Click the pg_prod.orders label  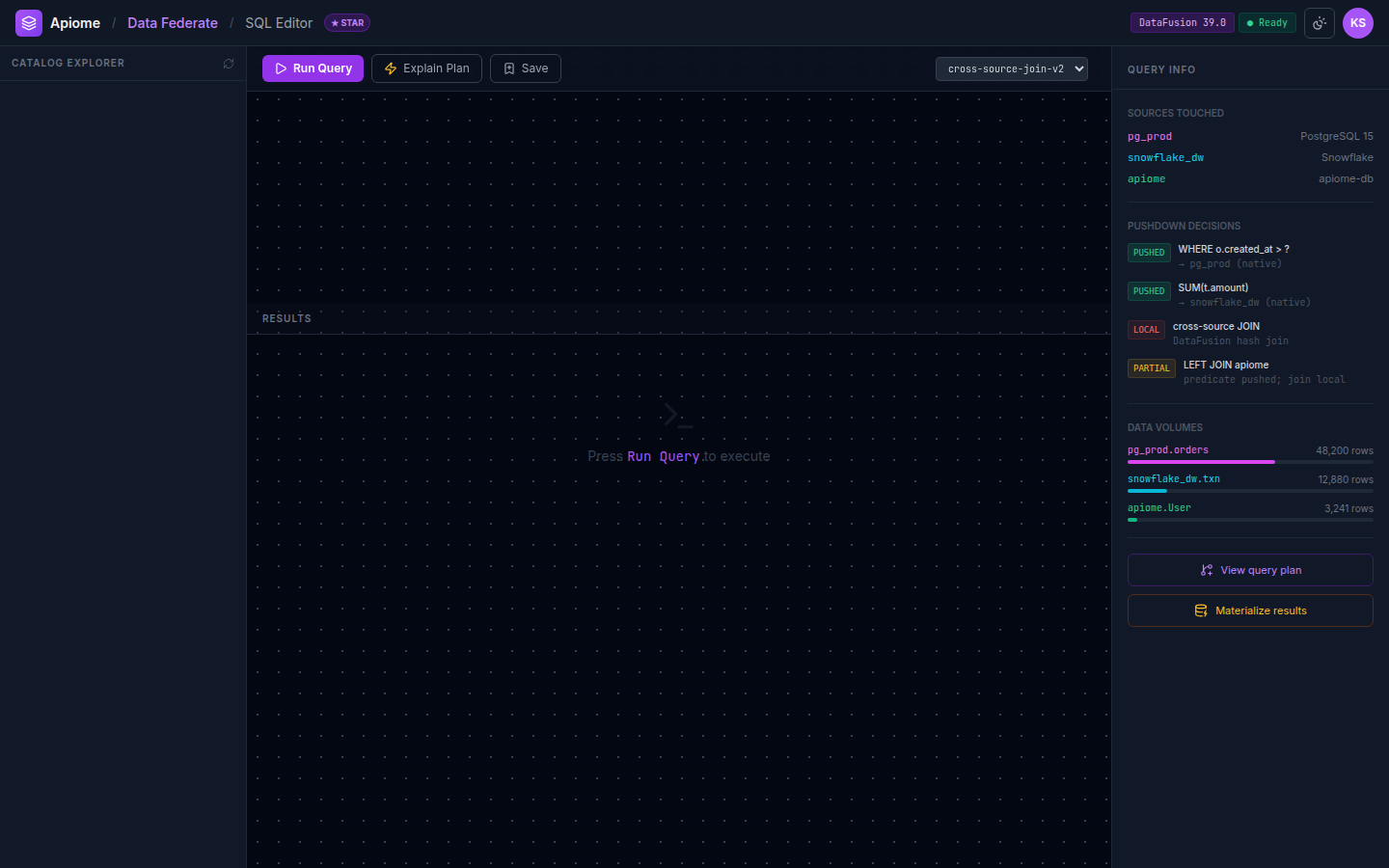(1168, 450)
